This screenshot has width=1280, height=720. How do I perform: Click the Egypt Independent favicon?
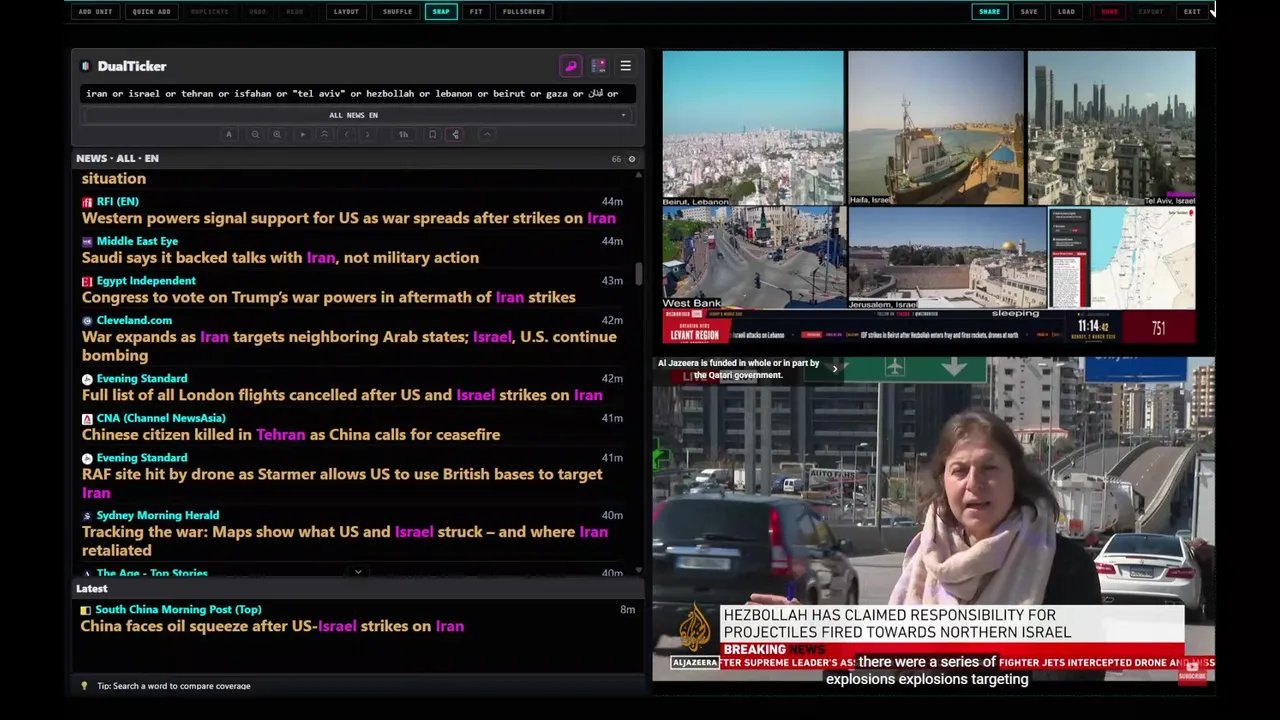coord(87,281)
